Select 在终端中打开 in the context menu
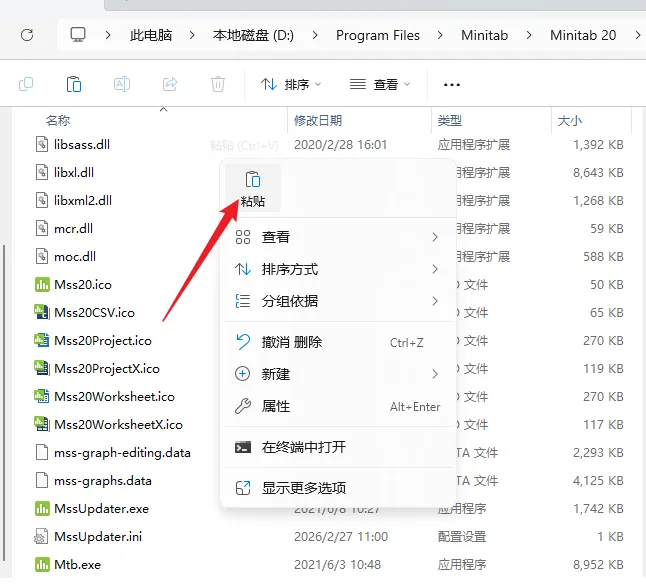The height and width of the screenshot is (584, 646). point(338,447)
